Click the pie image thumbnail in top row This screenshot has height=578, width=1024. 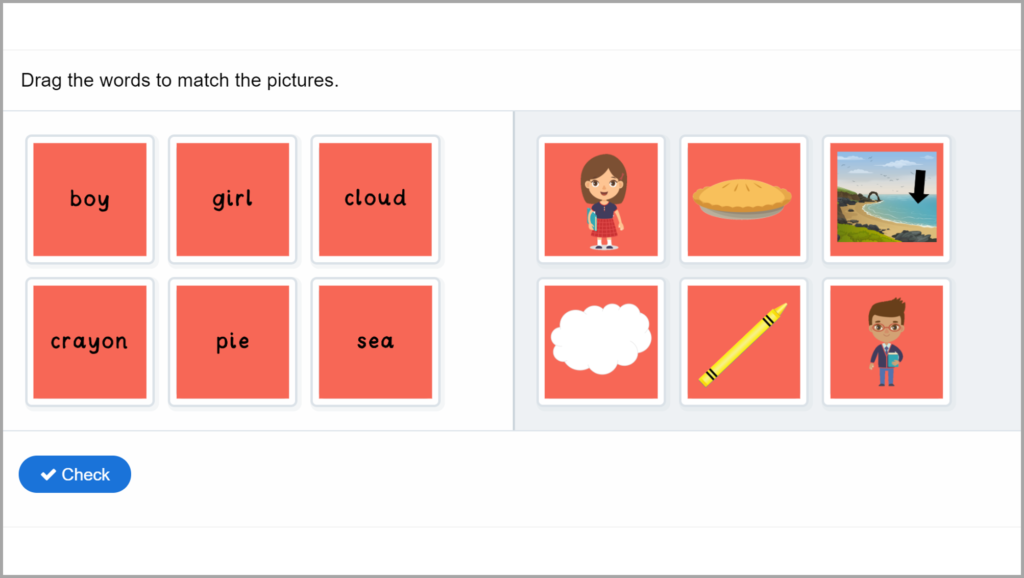743,199
